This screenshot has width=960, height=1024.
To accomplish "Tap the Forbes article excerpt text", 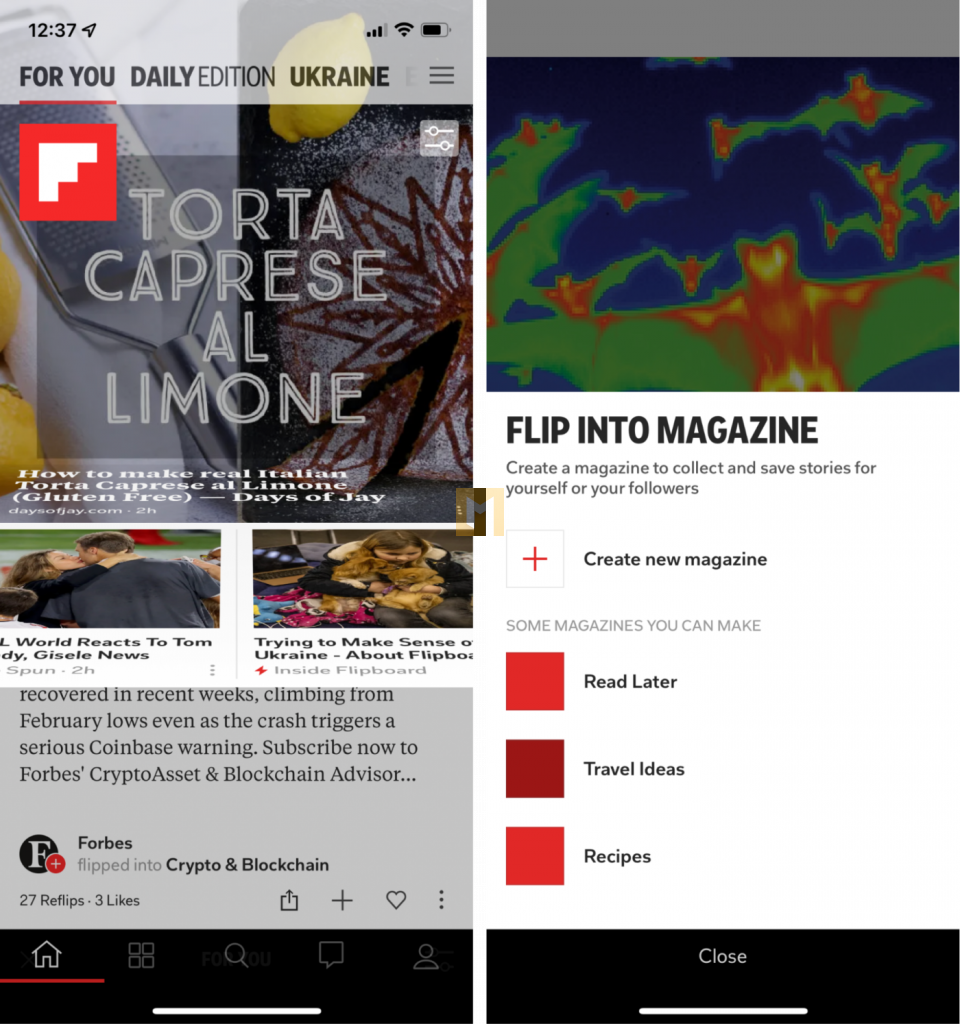I will point(218,734).
